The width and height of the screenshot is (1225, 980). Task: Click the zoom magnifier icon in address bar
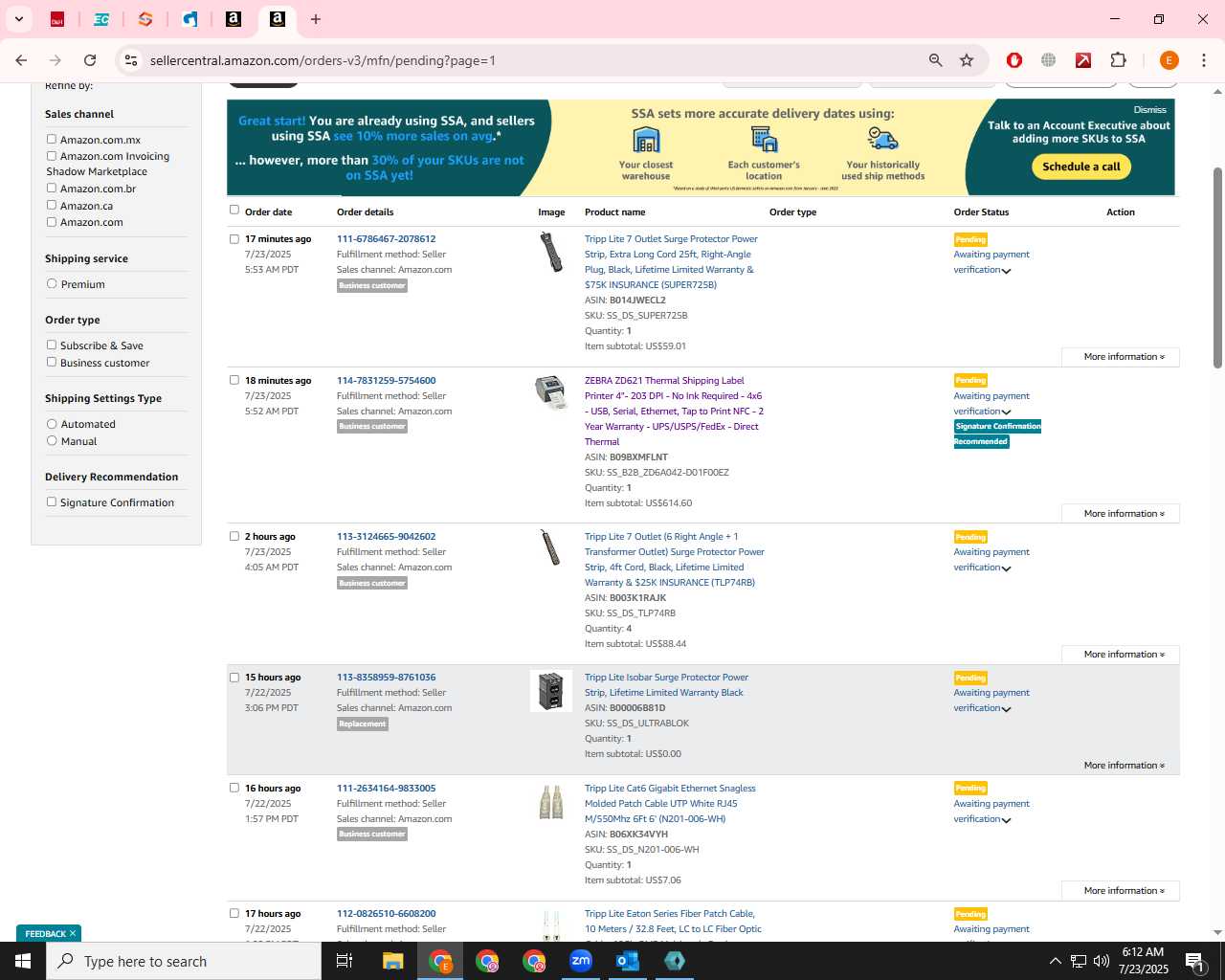click(x=936, y=60)
